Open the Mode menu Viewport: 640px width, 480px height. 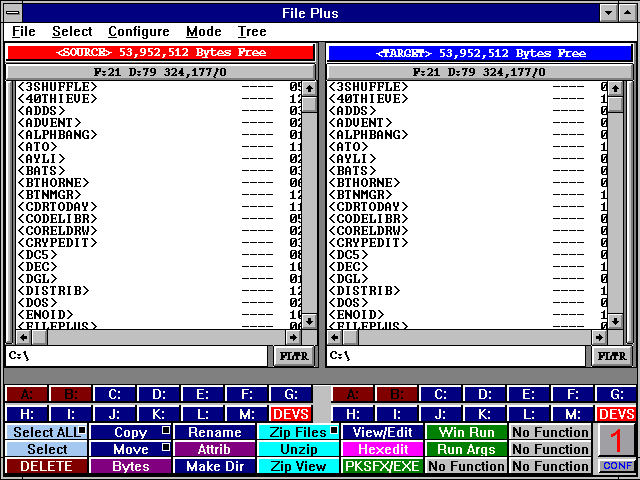click(x=204, y=32)
